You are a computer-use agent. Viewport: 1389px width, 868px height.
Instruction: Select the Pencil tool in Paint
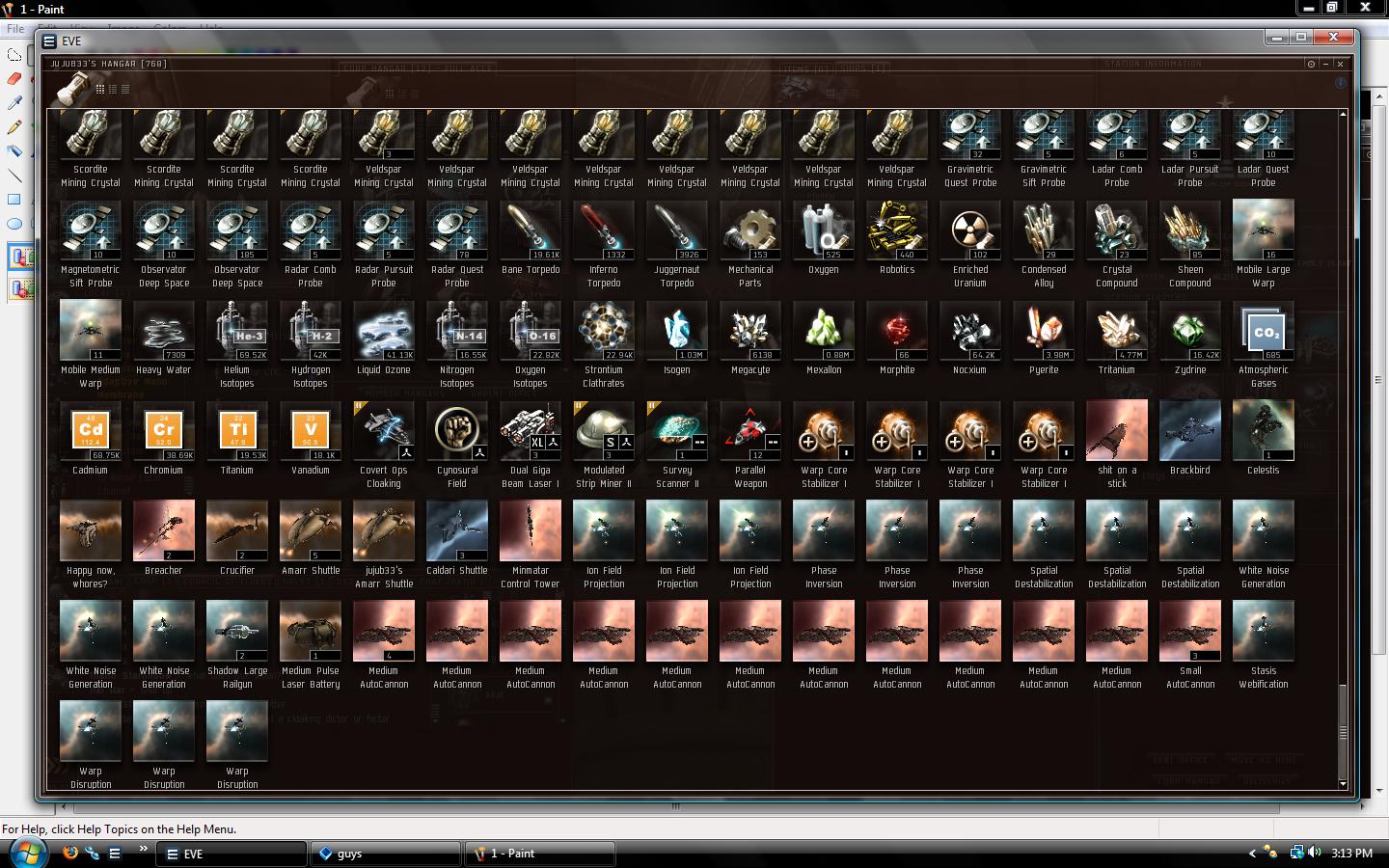14,127
